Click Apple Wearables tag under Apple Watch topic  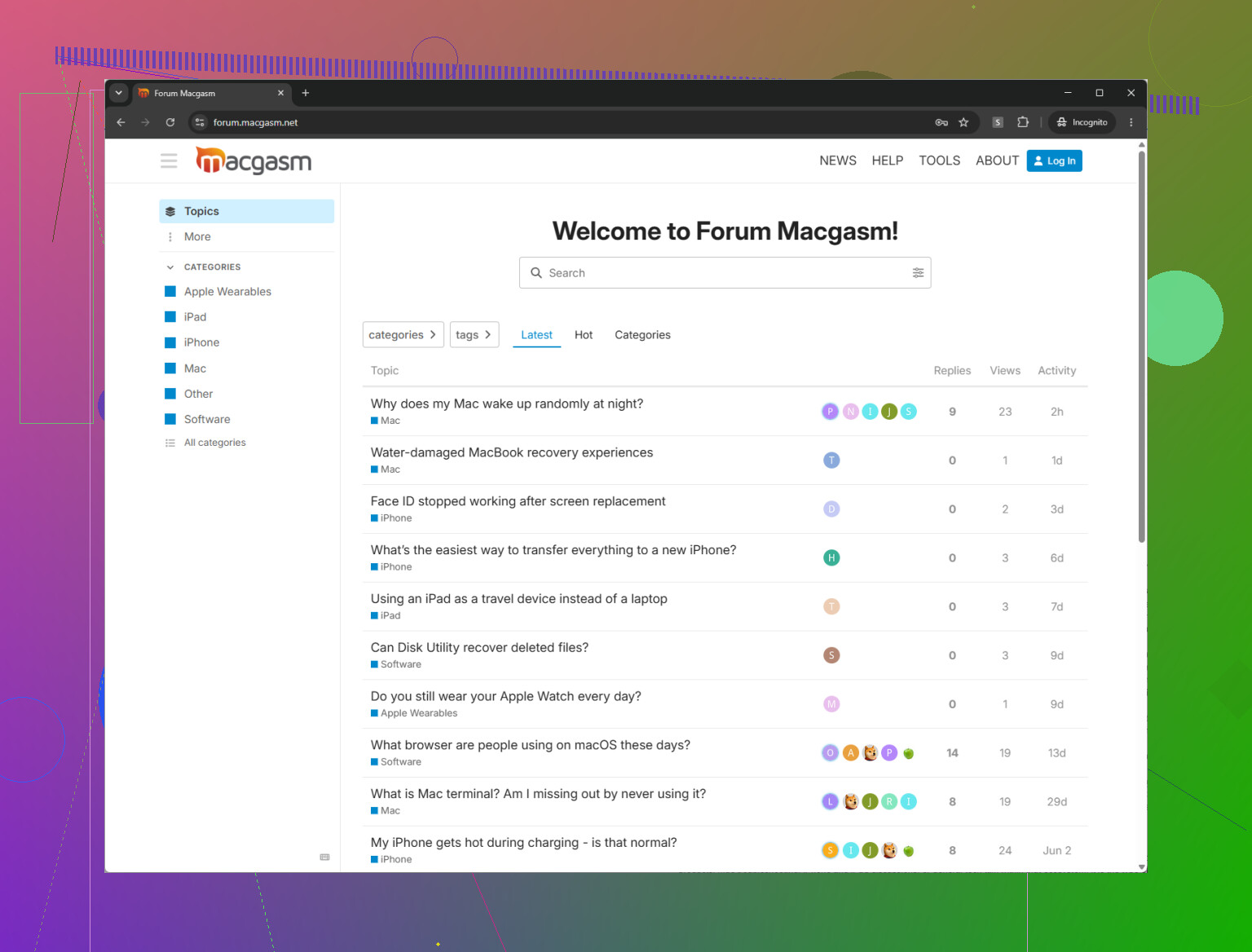click(x=414, y=713)
